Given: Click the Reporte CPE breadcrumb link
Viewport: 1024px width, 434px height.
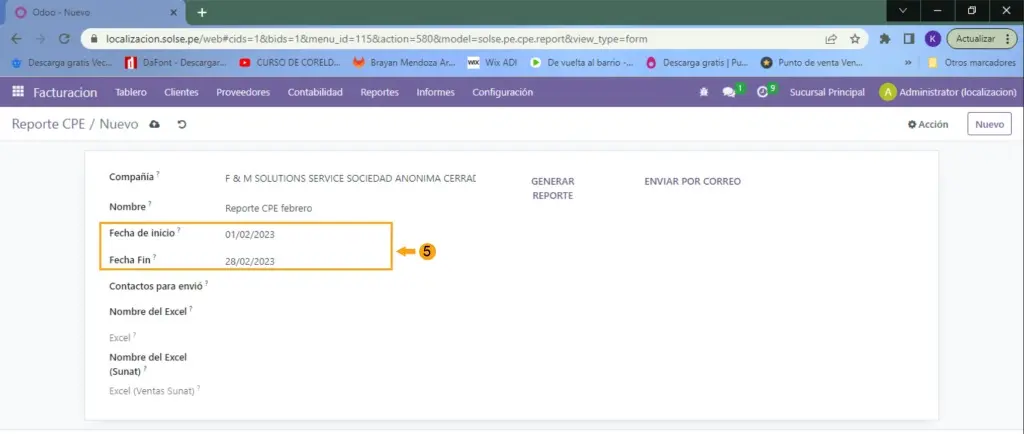Looking at the screenshot, I should tap(47, 125).
